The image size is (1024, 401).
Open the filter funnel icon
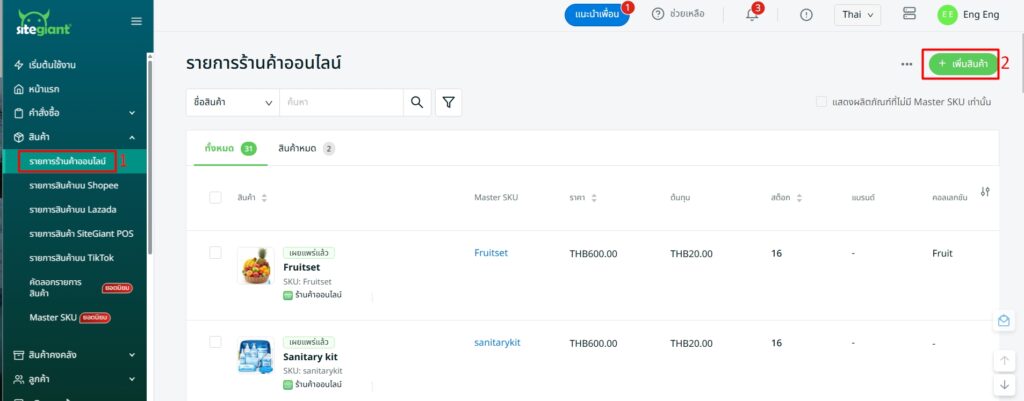click(x=448, y=103)
